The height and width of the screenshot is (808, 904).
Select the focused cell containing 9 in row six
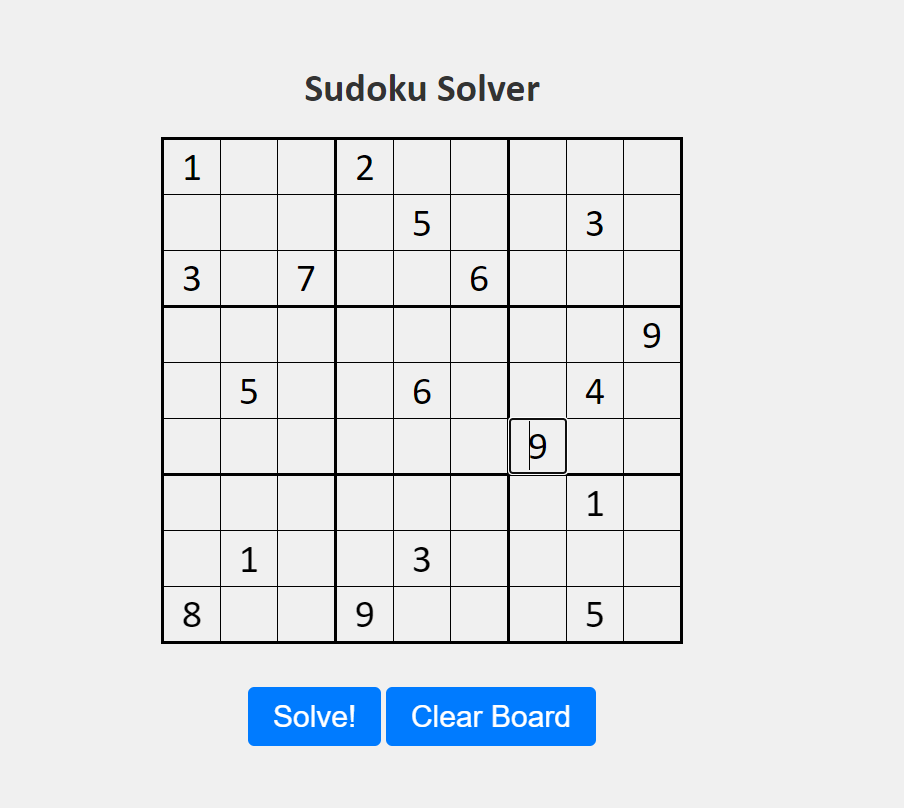pyautogui.click(x=538, y=446)
